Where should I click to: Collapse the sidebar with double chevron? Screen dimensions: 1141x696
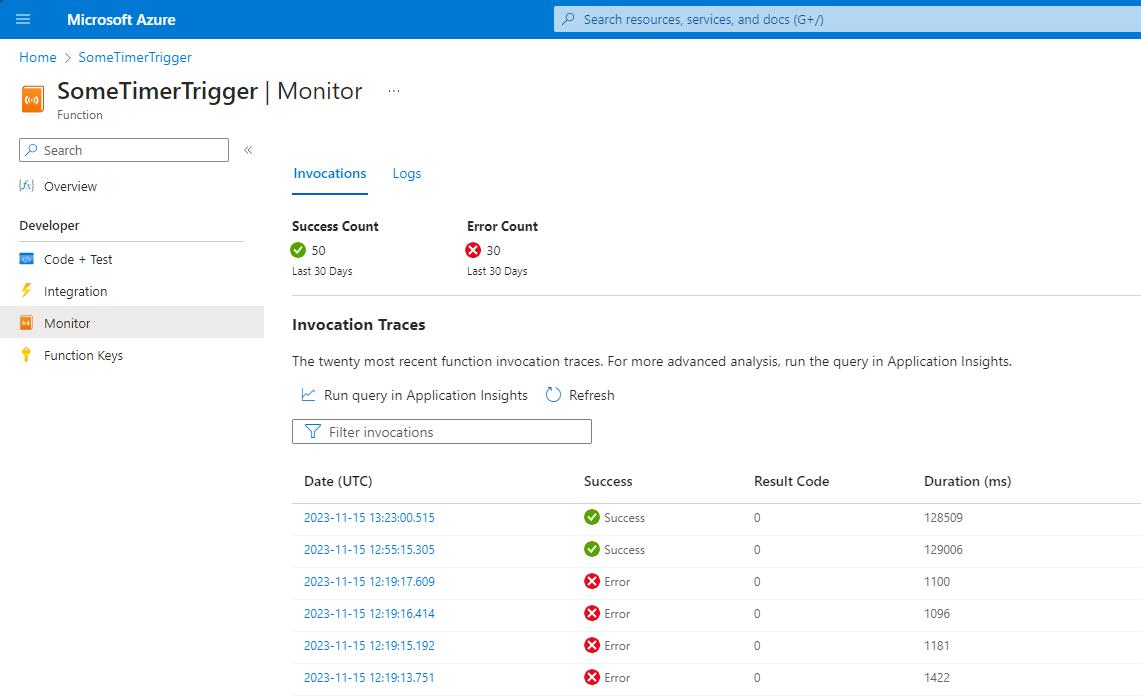click(248, 150)
